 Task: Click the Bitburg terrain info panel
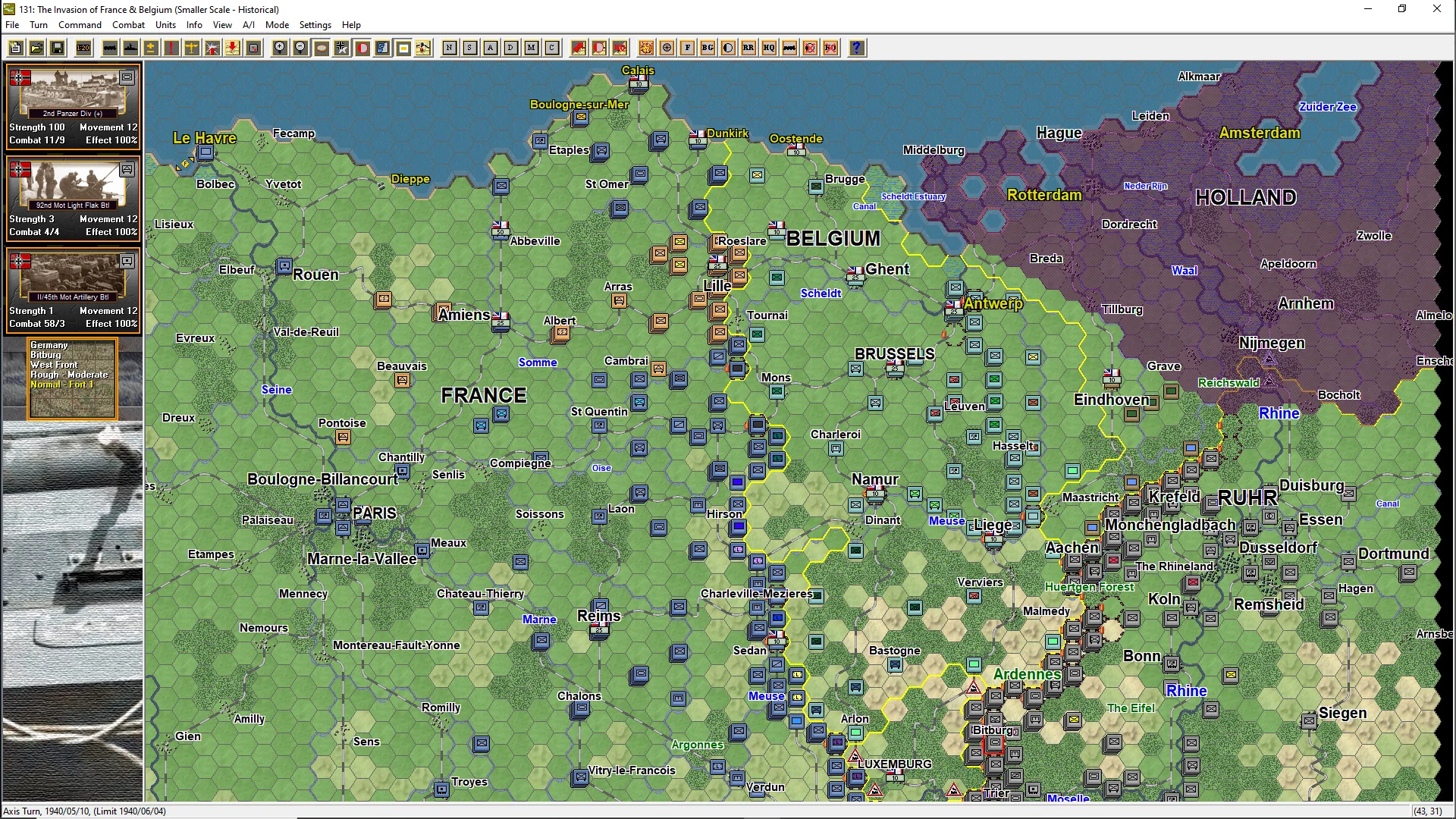tap(73, 378)
